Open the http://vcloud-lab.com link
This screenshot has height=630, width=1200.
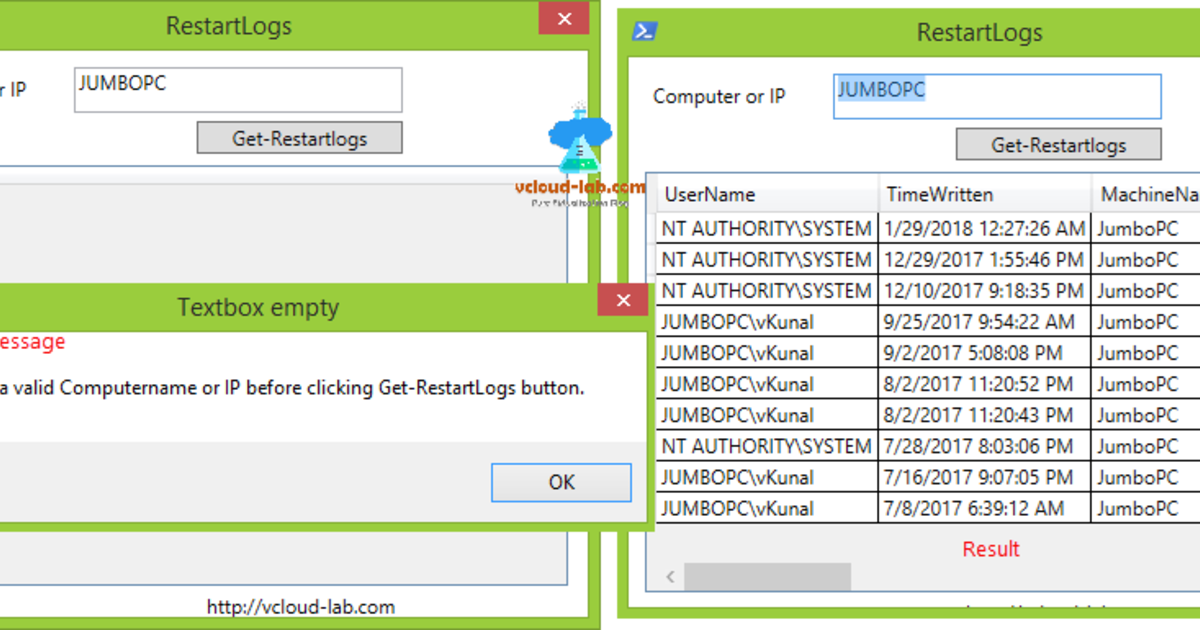tap(301, 606)
